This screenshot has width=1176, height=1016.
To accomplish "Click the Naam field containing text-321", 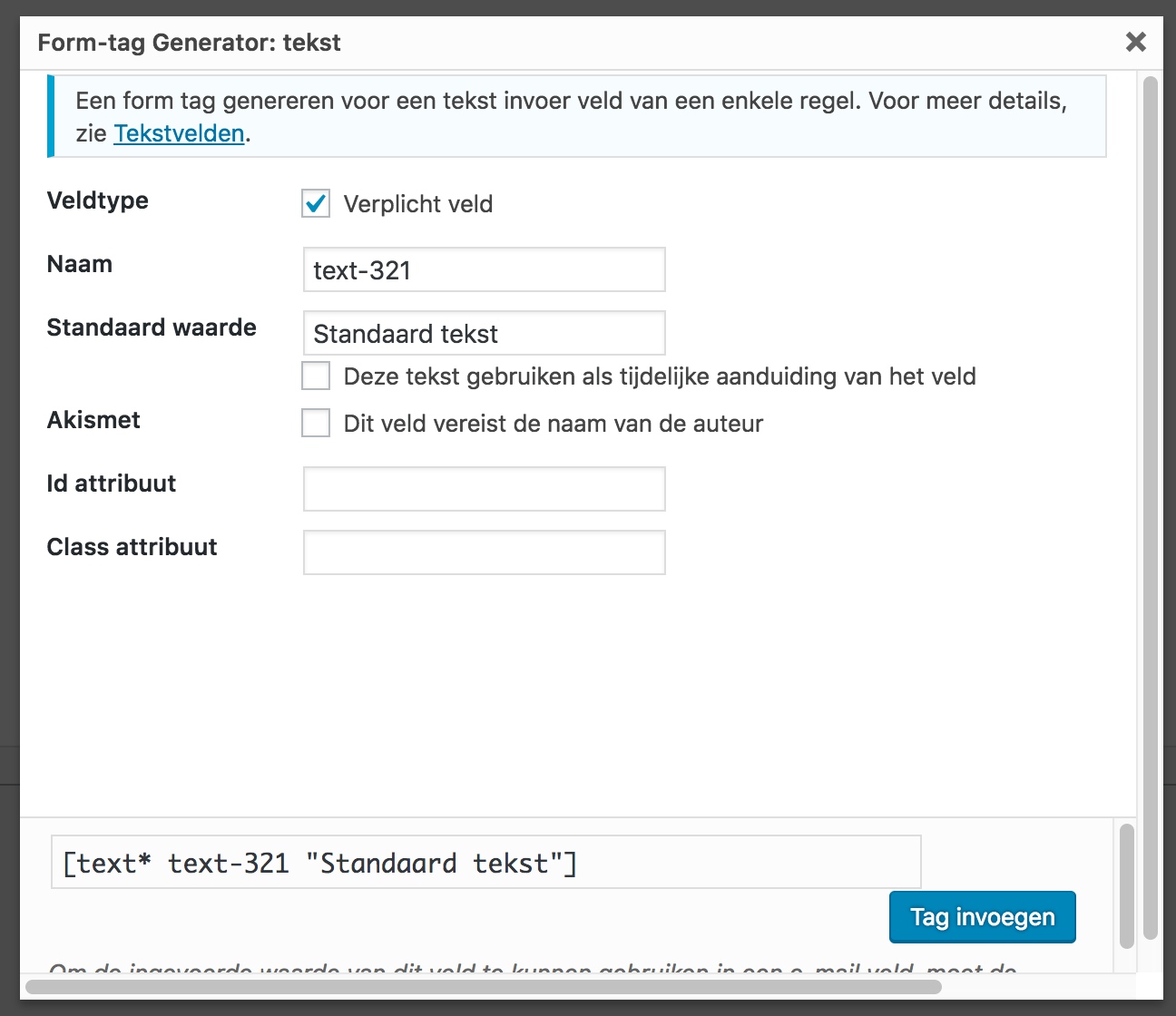I will [x=484, y=270].
